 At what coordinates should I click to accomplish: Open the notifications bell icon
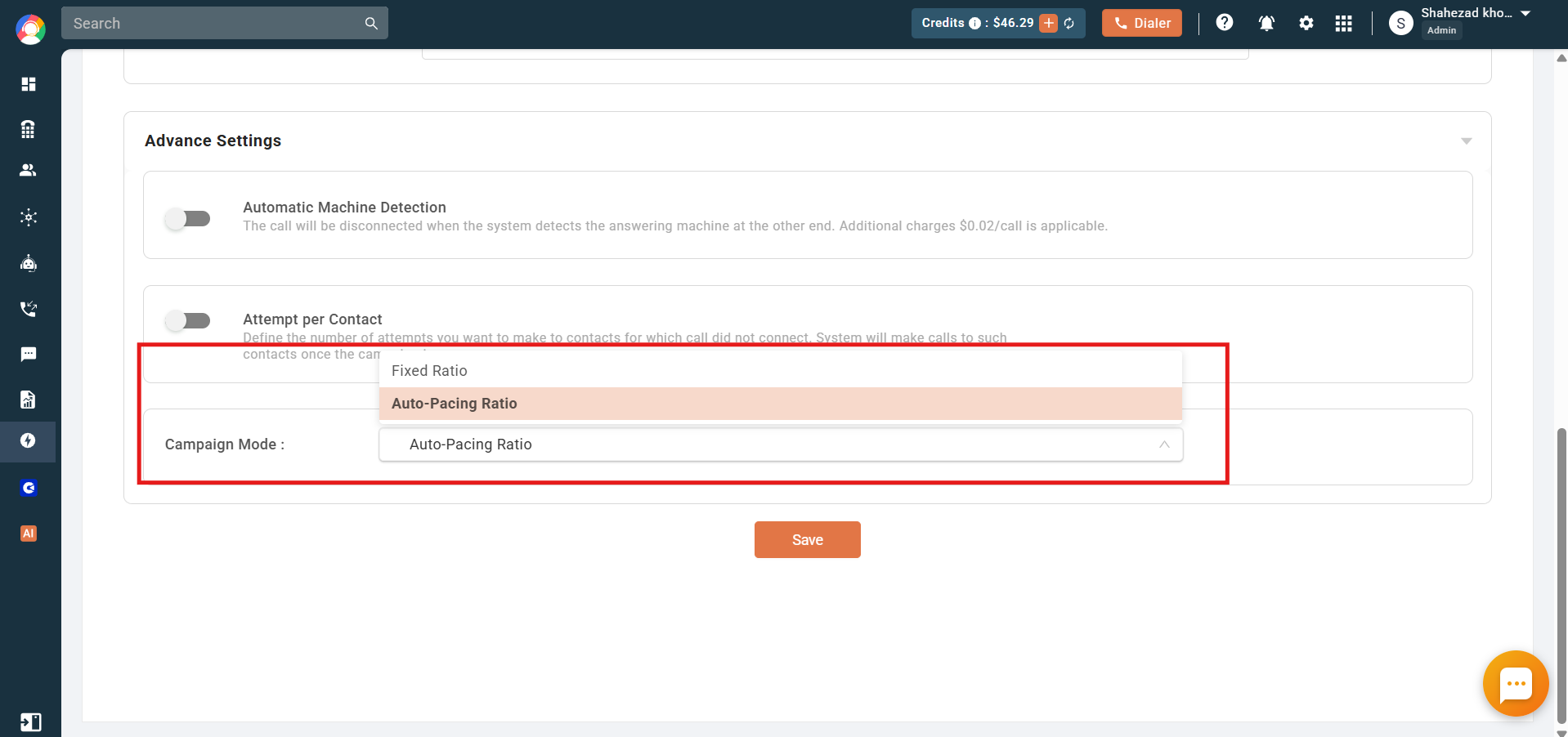coord(1266,23)
